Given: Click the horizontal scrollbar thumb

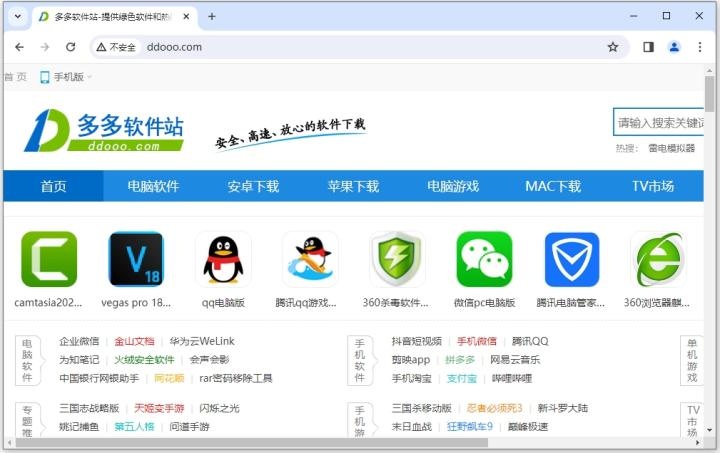Looking at the screenshot, I should 252,443.
